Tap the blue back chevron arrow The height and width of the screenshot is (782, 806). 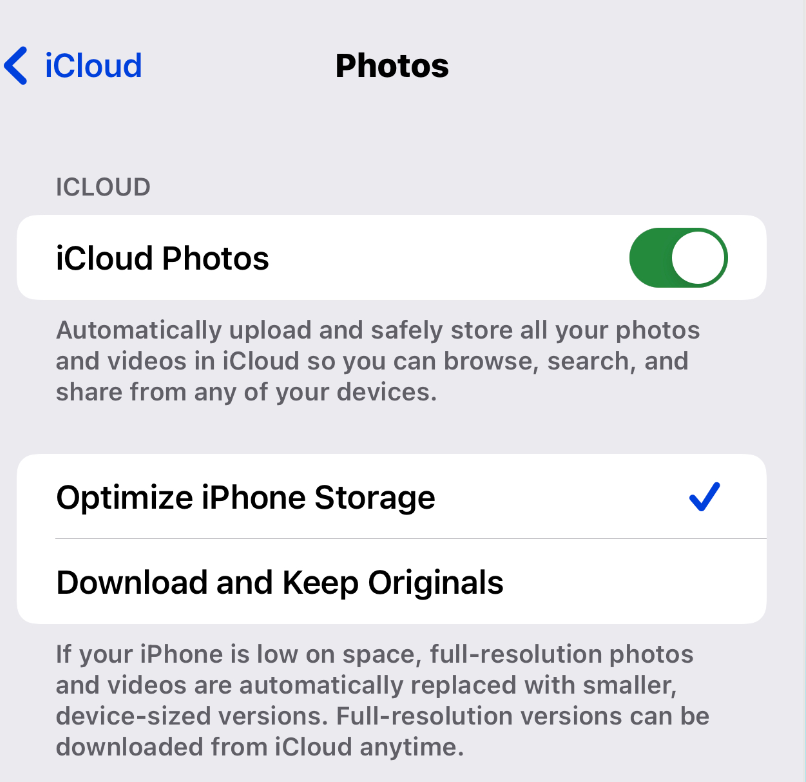[15, 66]
